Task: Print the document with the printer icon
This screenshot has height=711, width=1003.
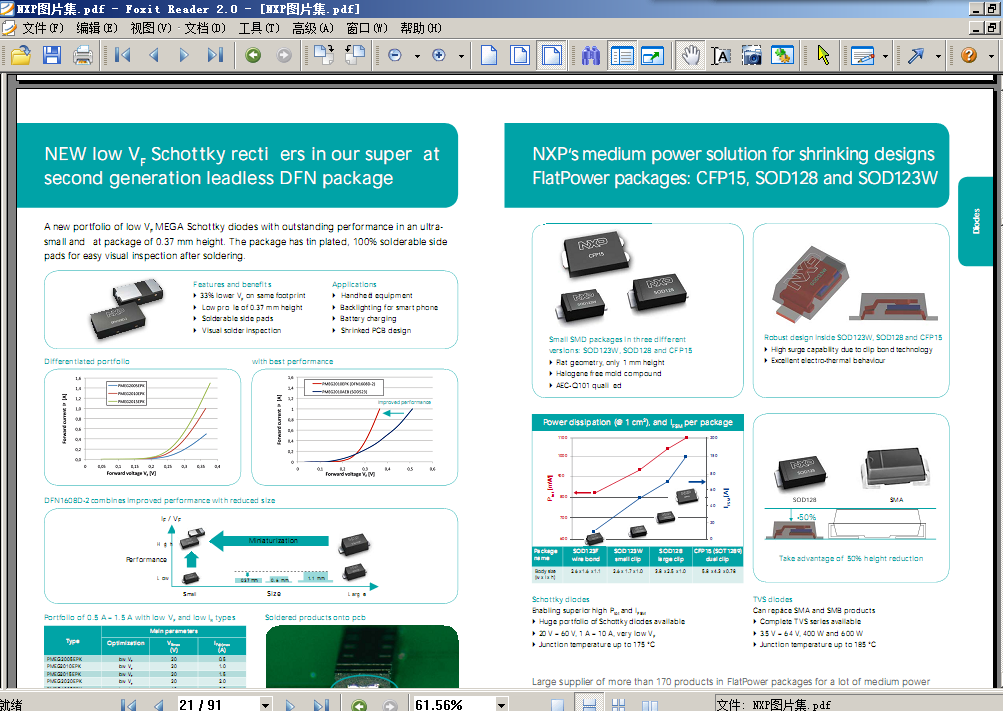Action: coord(83,56)
